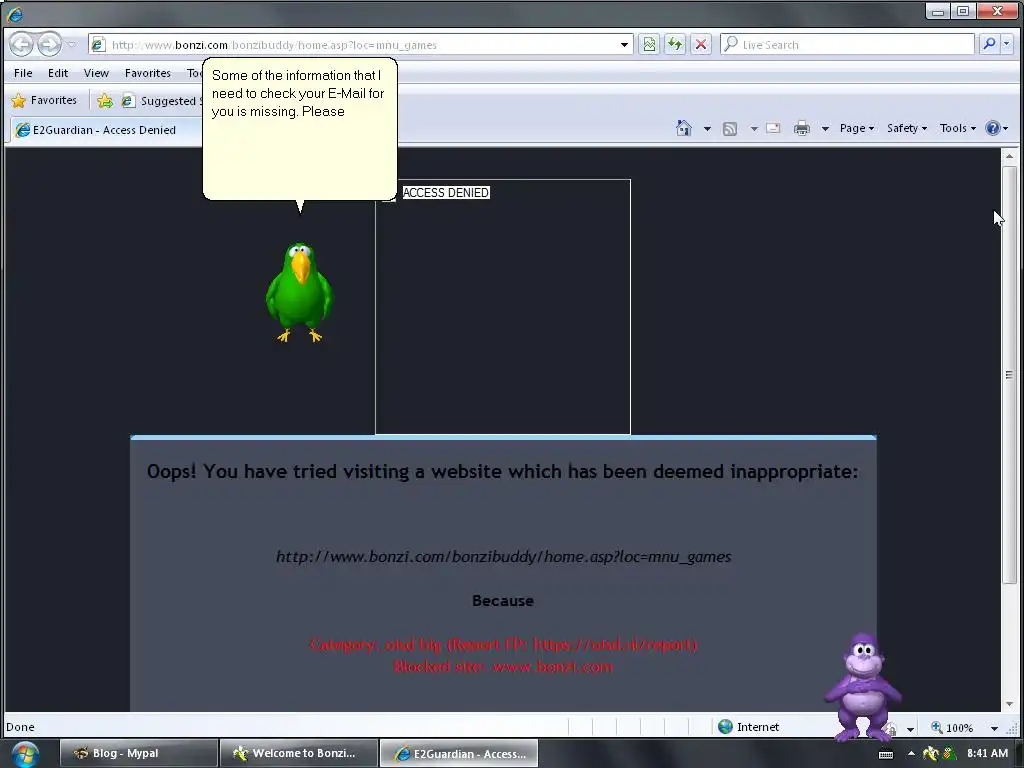Open the Safety dropdown menu

click(906, 128)
